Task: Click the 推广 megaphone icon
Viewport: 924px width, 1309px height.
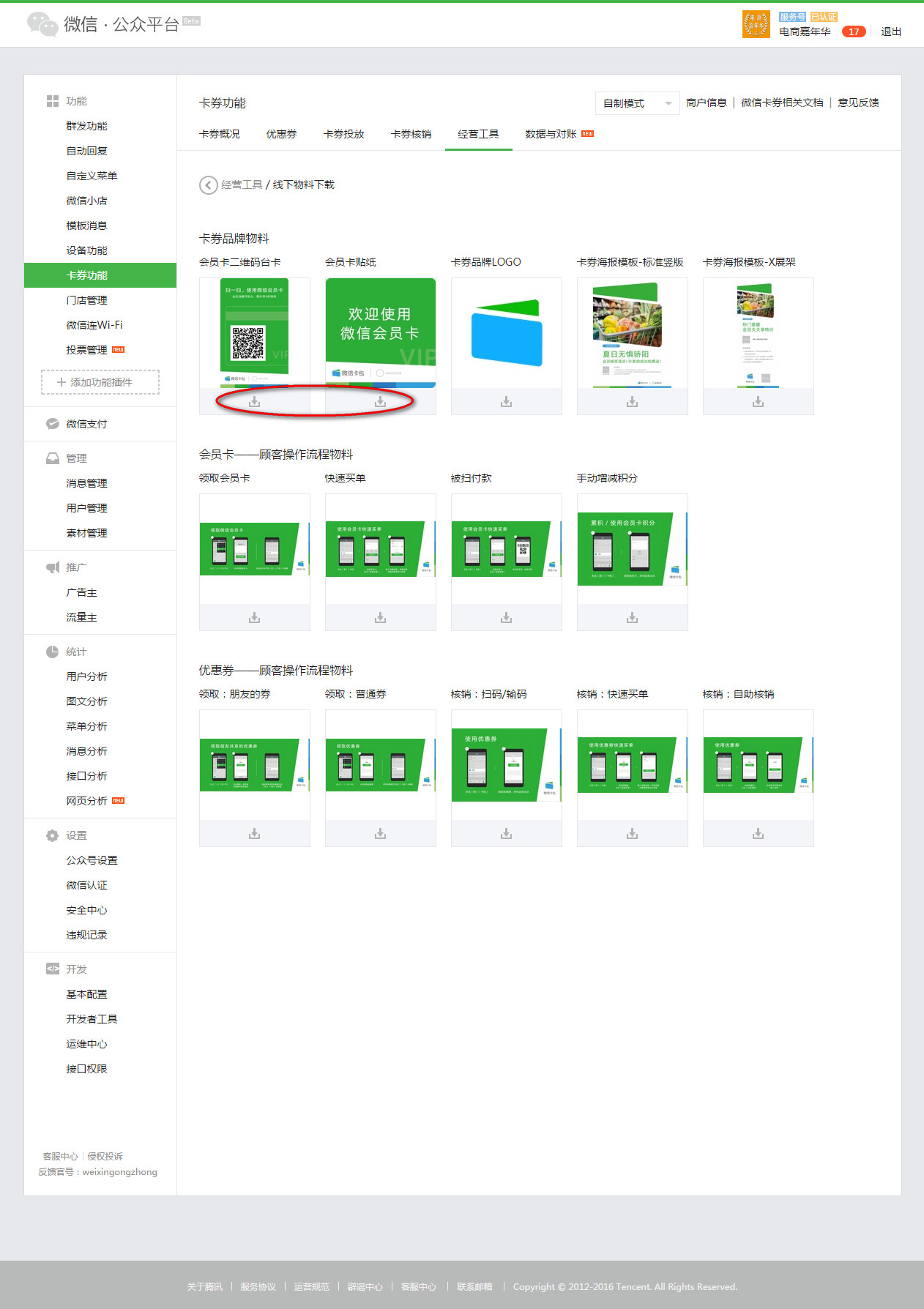Action: click(x=53, y=567)
